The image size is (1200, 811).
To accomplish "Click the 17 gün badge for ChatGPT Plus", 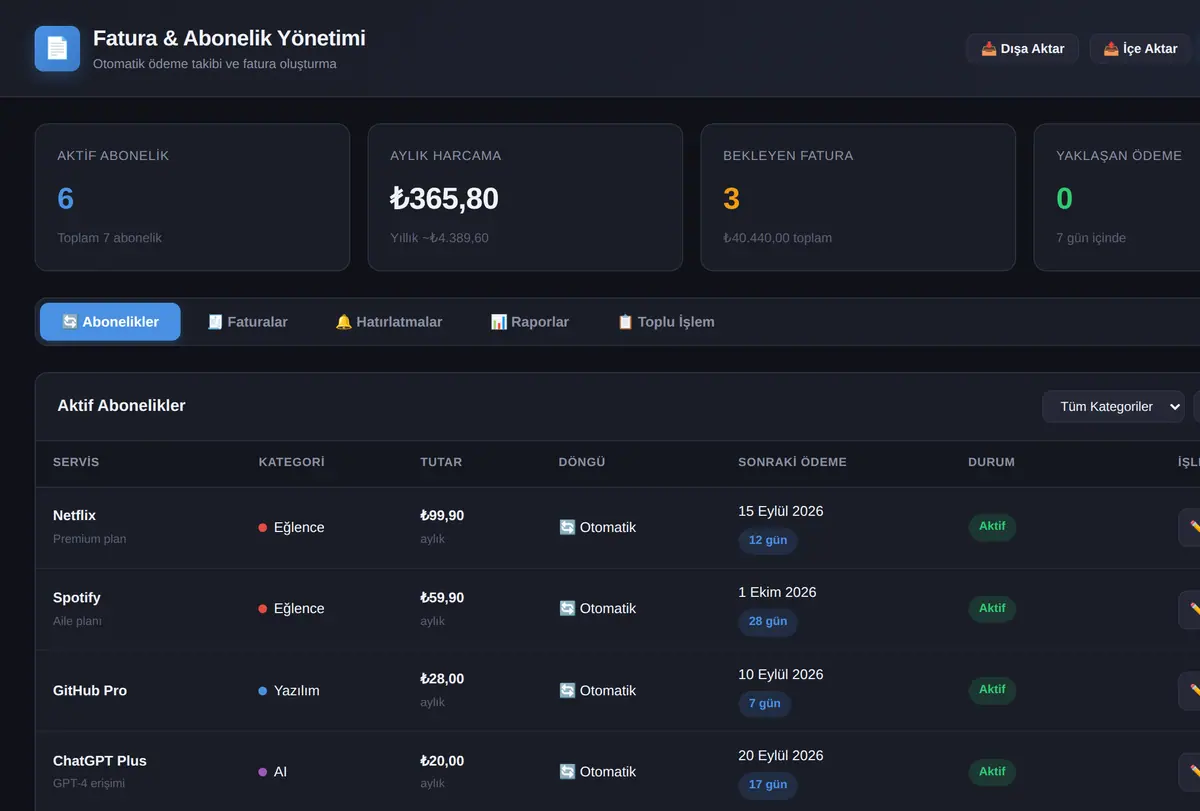I will pyautogui.click(x=768, y=785).
